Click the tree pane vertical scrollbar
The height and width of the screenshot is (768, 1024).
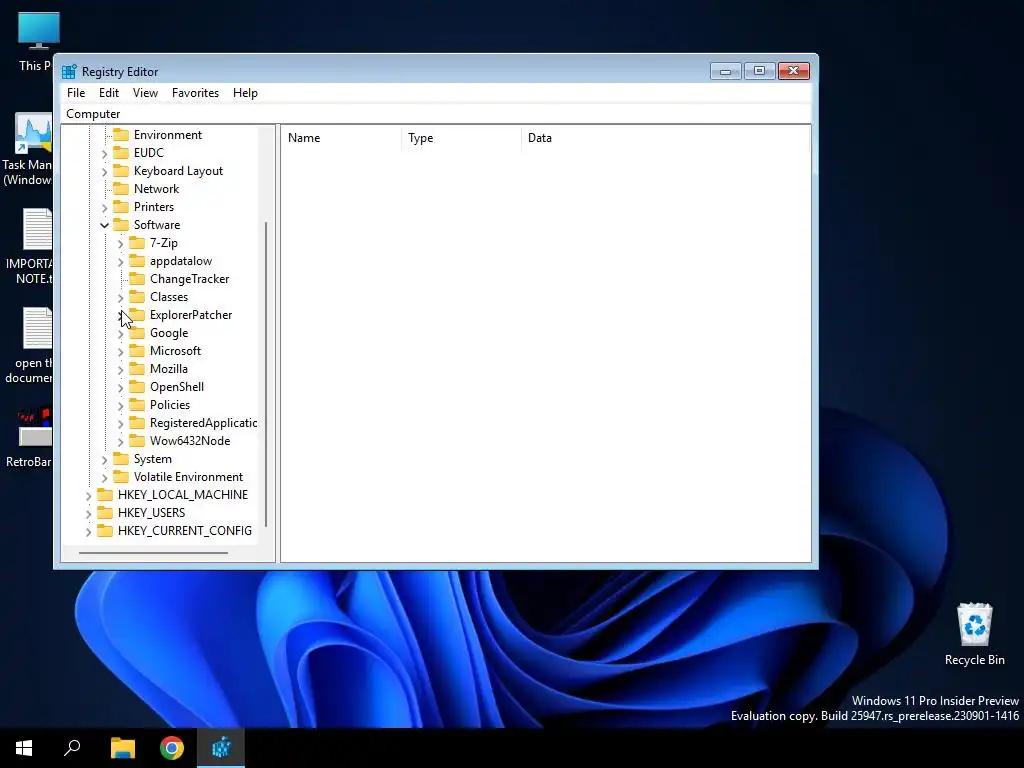266,374
